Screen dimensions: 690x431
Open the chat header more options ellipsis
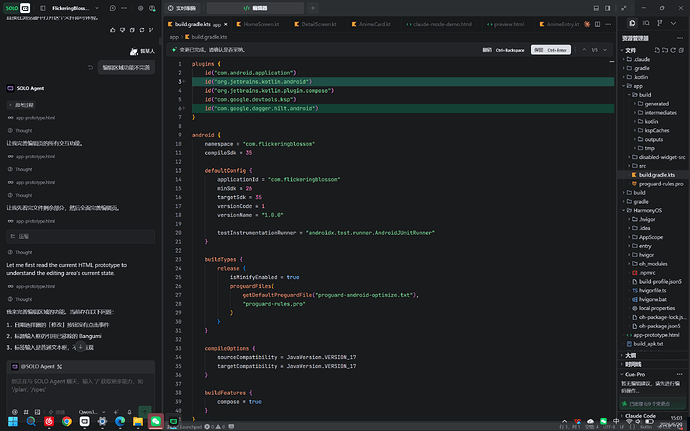pyautogui.click(x=125, y=8)
